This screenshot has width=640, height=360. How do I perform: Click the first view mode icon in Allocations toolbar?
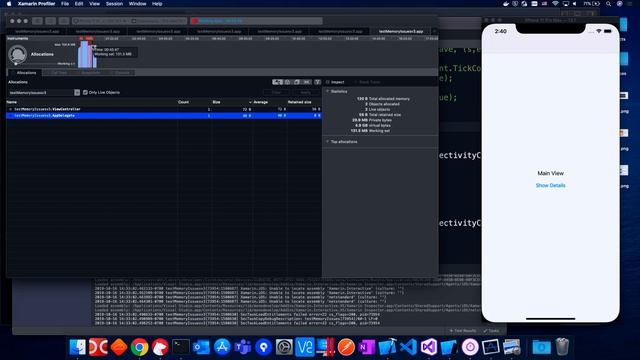(278, 82)
